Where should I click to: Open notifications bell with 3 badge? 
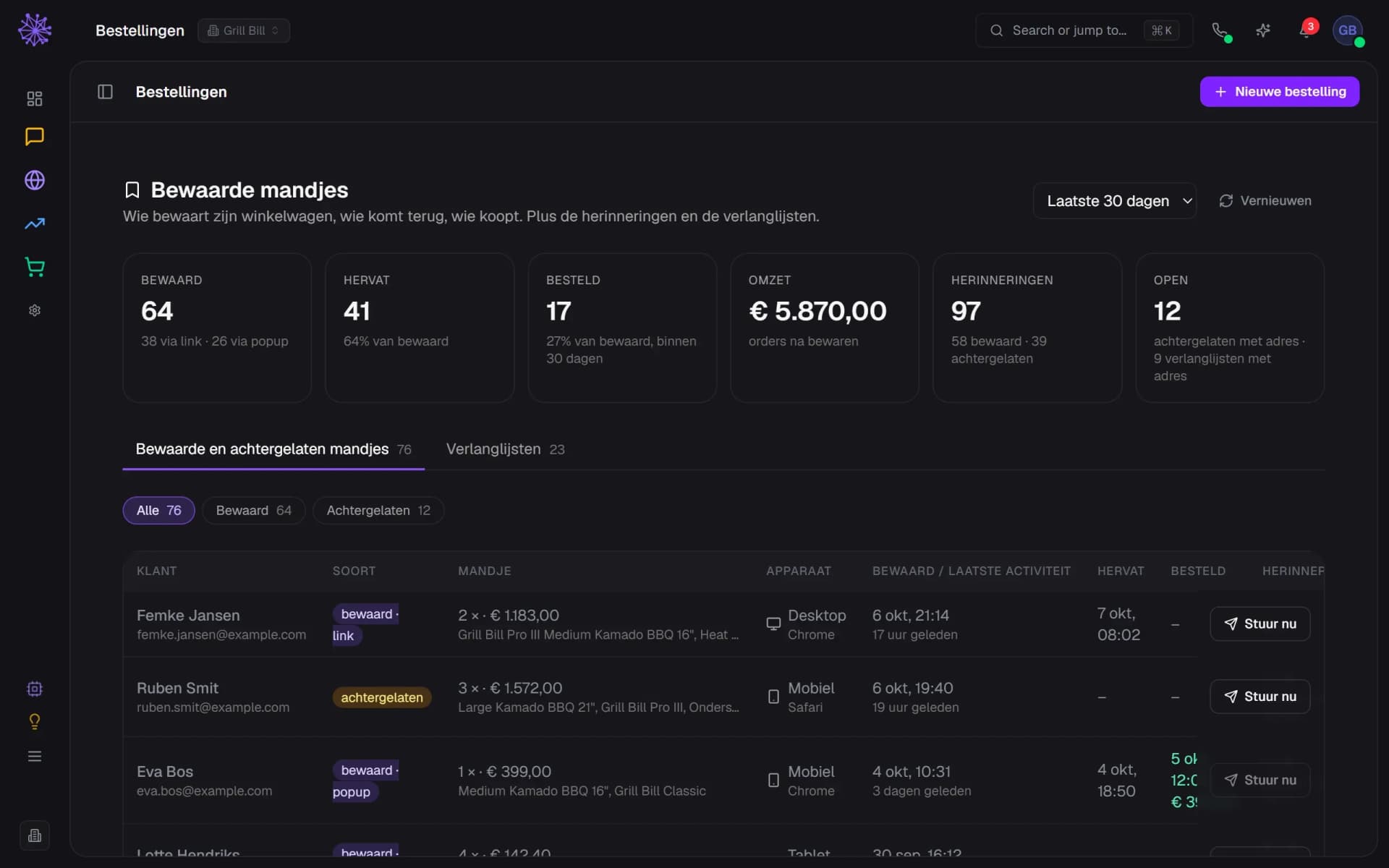(x=1307, y=30)
